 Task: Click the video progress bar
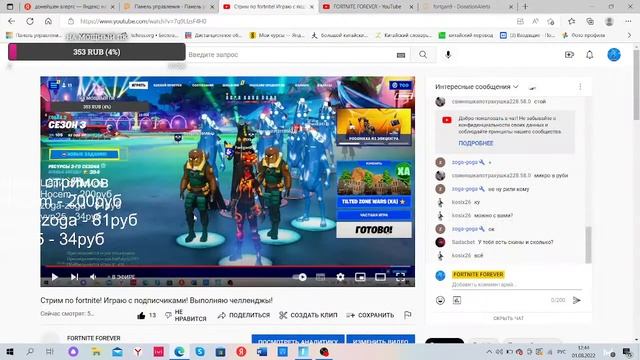[x=227, y=267]
